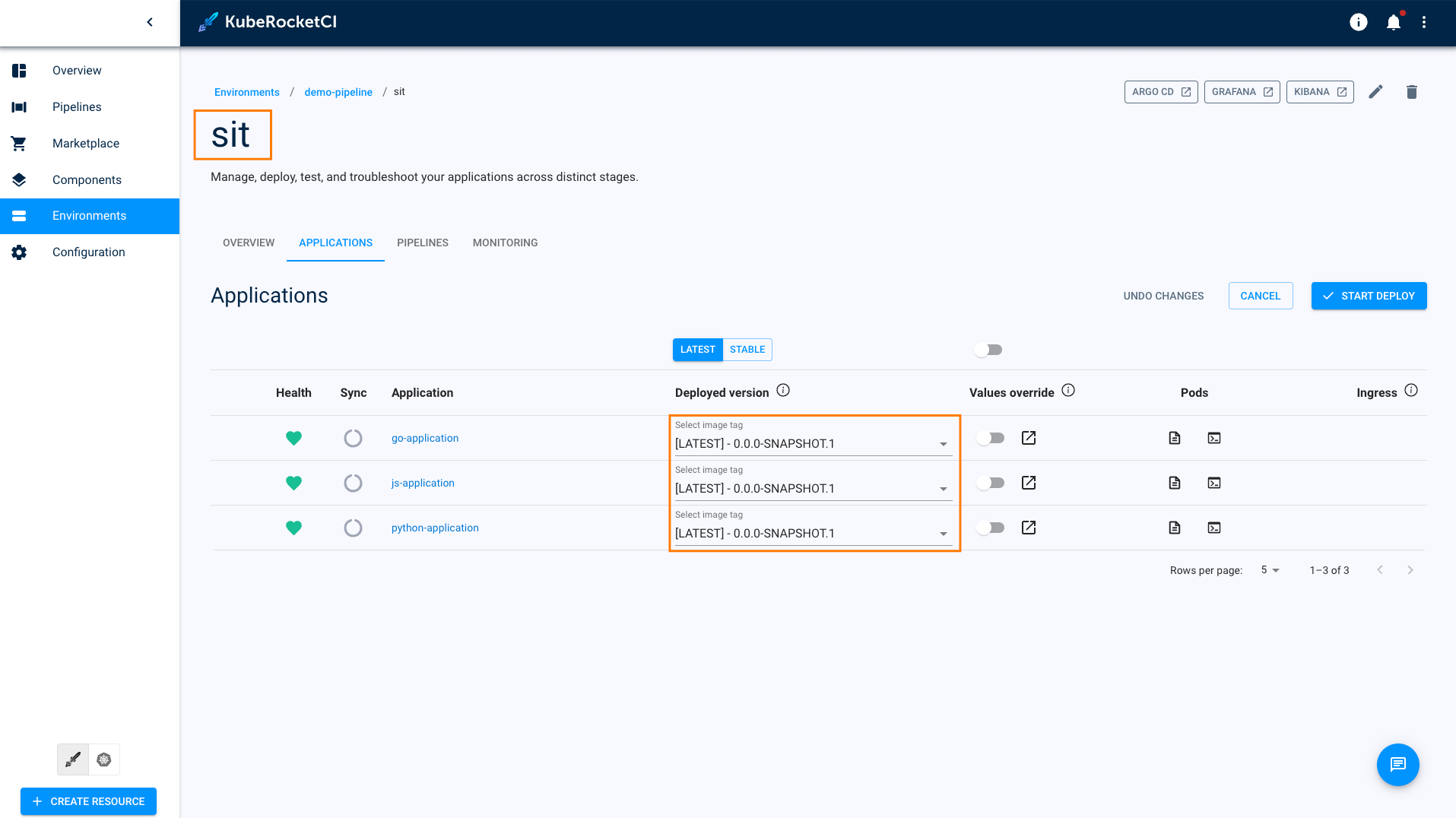The height and width of the screenshot is (818, 1456).
Task: Open the info icon in header
Action: [x=1358, y=23]
